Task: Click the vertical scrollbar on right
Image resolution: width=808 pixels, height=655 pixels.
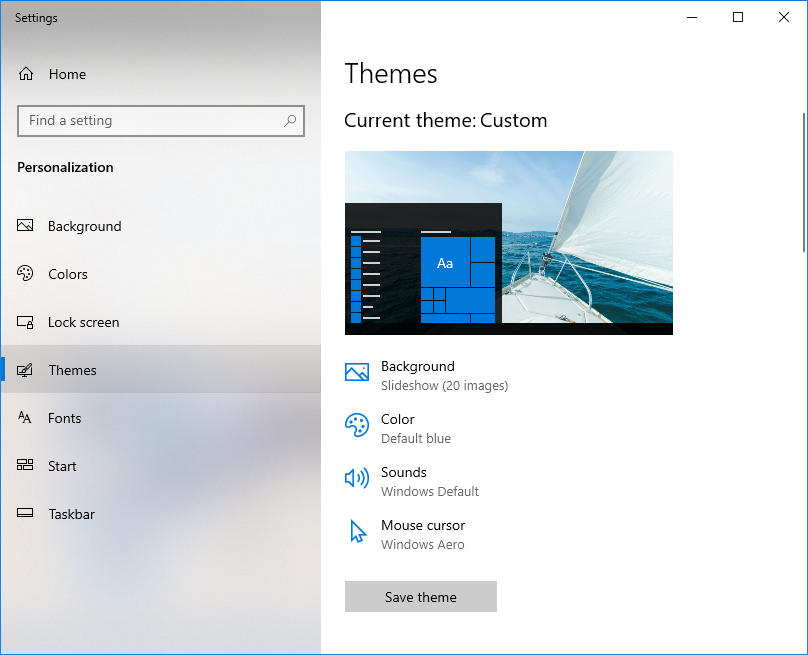Action: [804, 182]
